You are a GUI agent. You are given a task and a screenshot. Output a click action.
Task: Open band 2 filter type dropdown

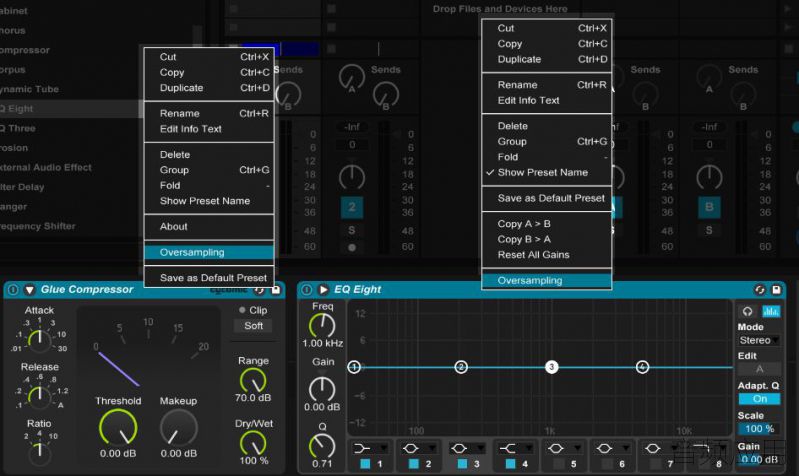419,448
